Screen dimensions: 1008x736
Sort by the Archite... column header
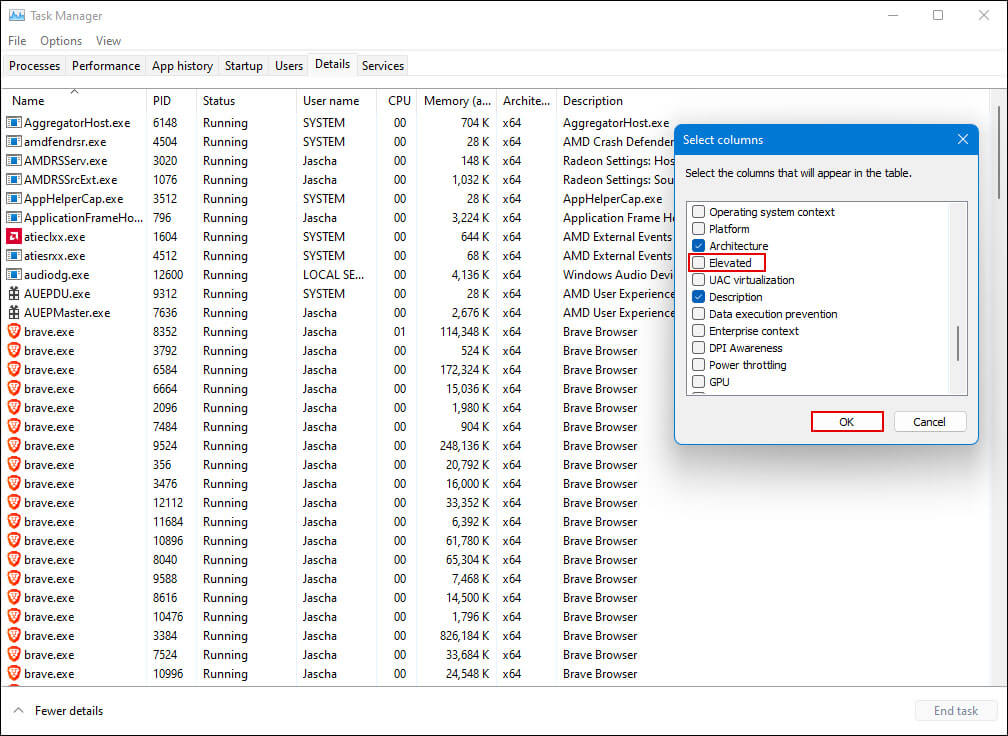click(x=526, y=101)
